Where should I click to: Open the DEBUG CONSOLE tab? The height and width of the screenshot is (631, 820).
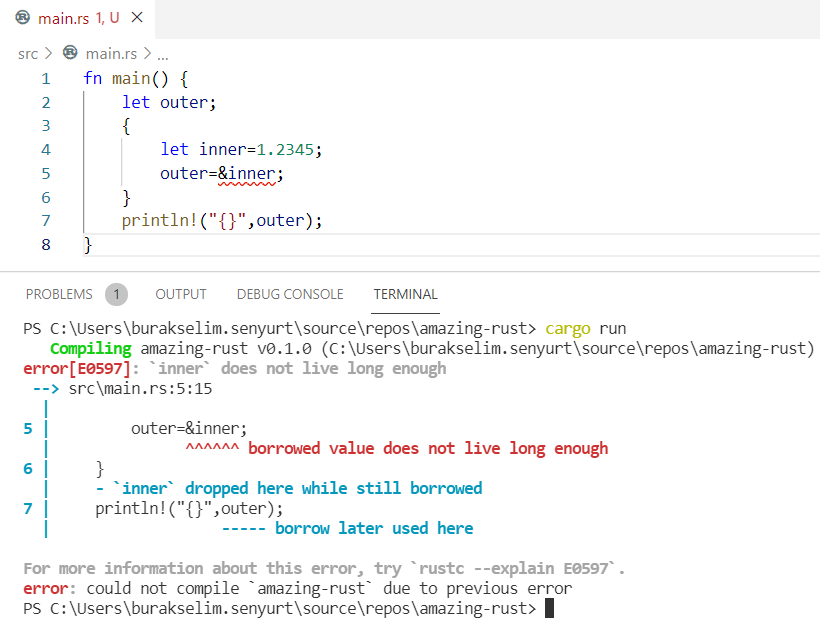290,294
